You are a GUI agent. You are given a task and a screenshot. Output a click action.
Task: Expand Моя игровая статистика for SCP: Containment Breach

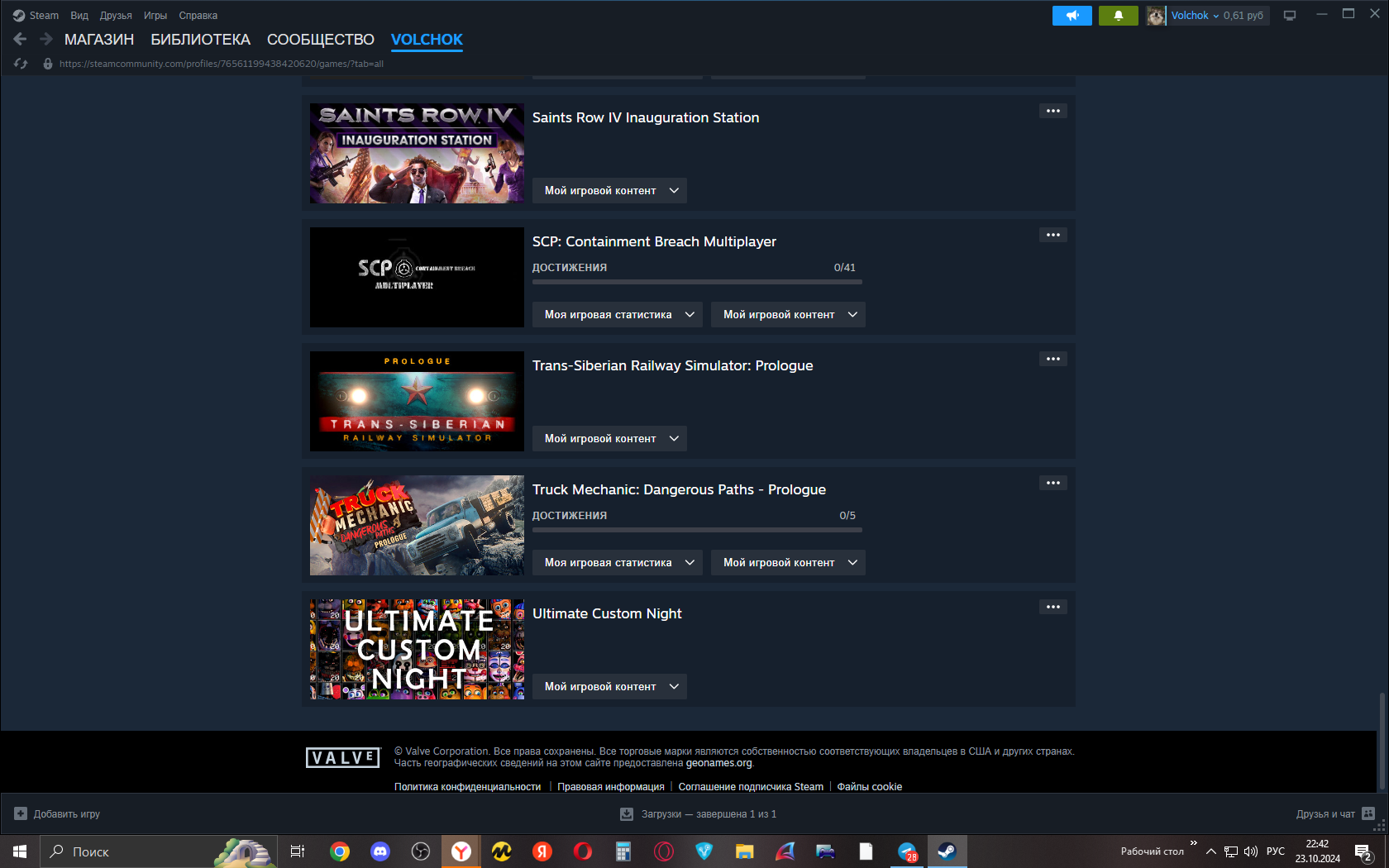coord(618,314)
